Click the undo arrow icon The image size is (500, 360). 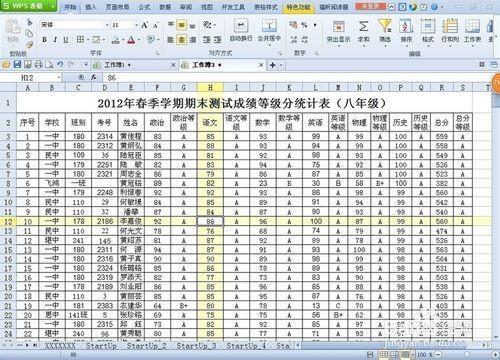tap(60, 64)
